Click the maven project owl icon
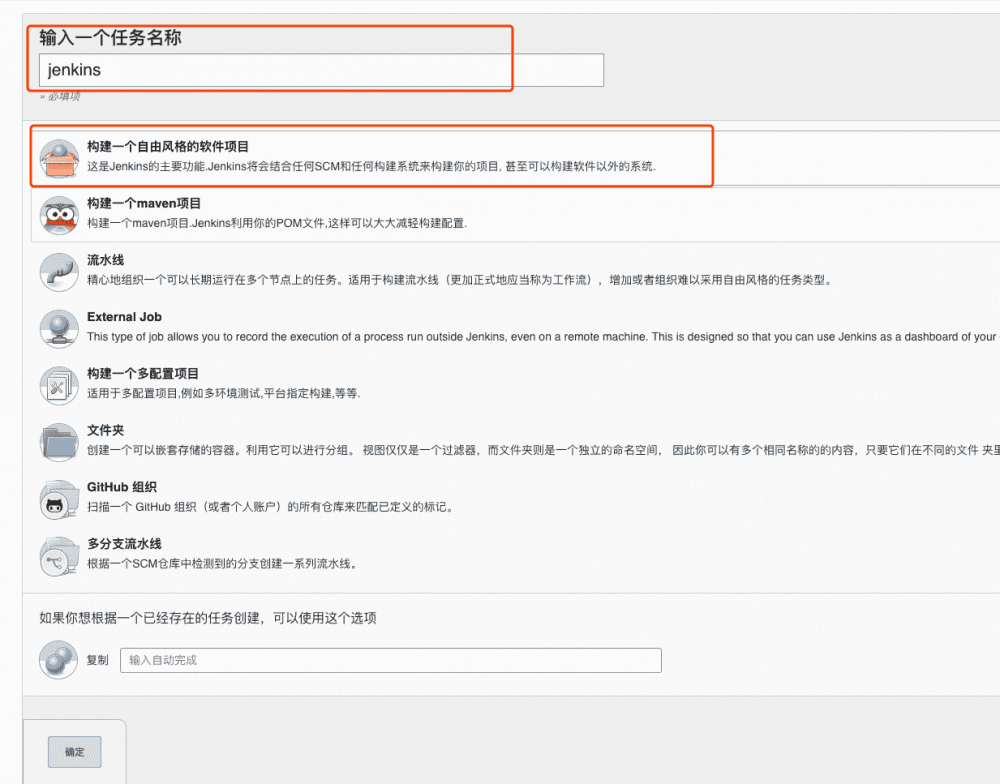This screenshot has width=1000, height=784. (x=58, y=213)
